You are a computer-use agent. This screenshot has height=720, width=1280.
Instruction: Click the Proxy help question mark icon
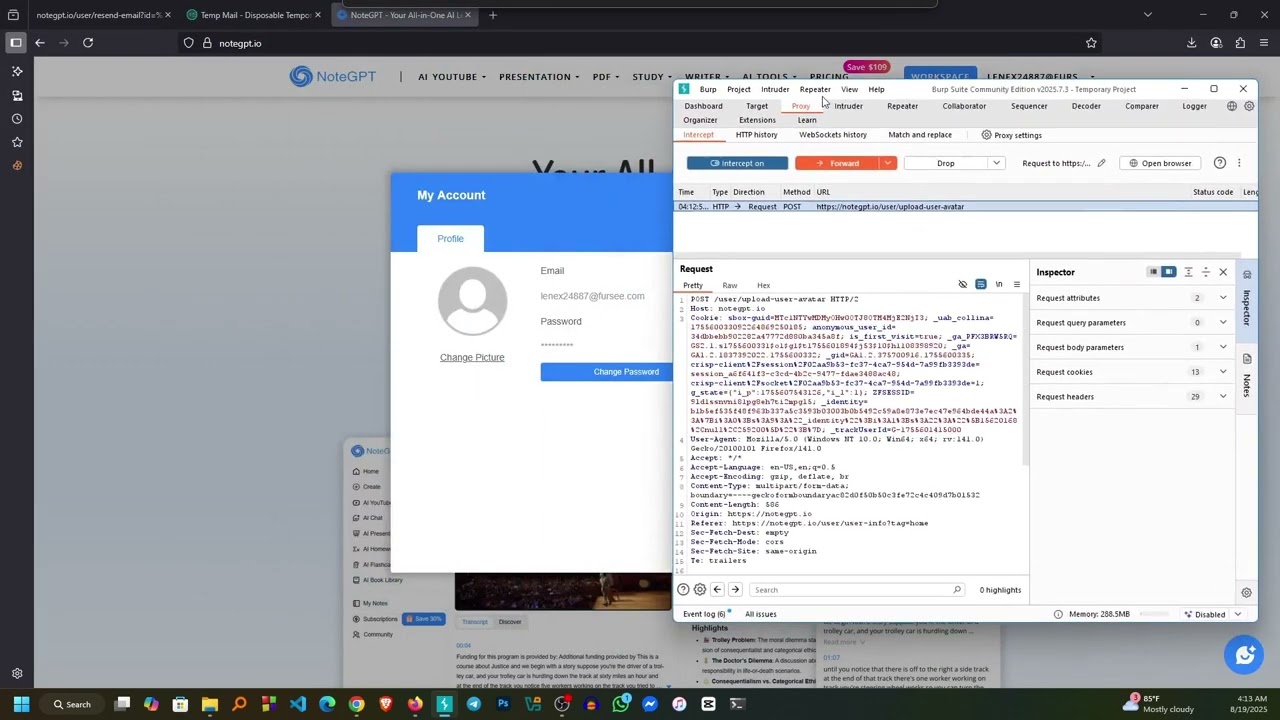coord(1219,163)
